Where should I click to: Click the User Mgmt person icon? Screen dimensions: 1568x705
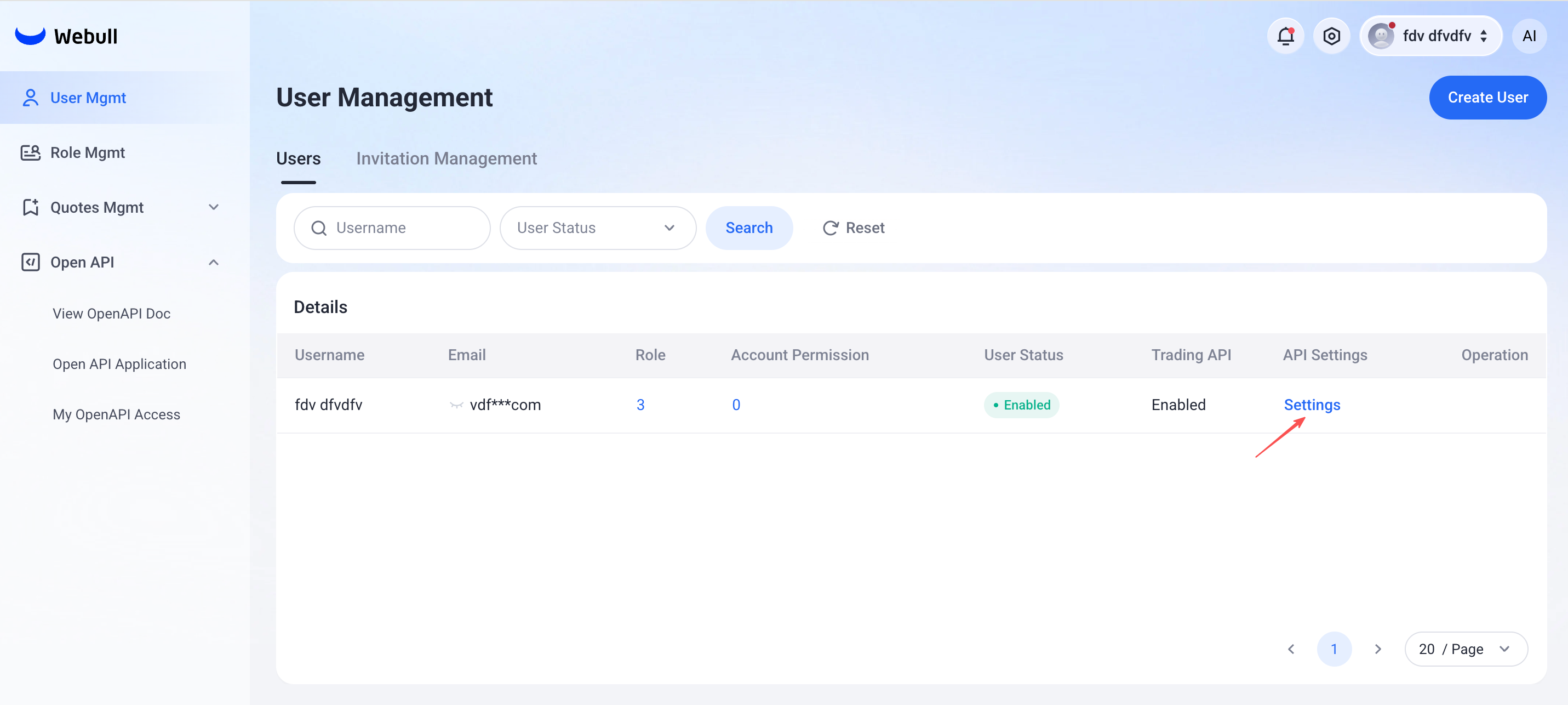[x=31, y=98]
